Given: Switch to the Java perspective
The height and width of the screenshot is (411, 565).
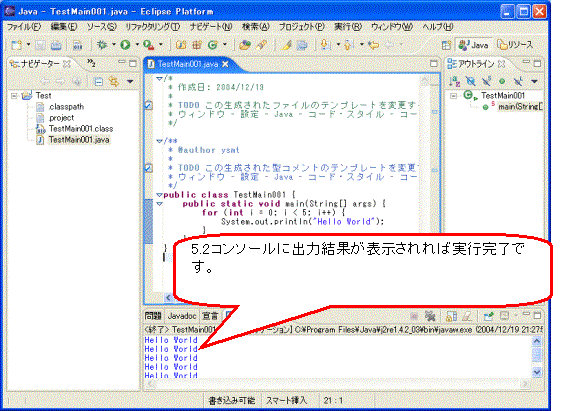Looking at the screenshot, I should point(473,45).
